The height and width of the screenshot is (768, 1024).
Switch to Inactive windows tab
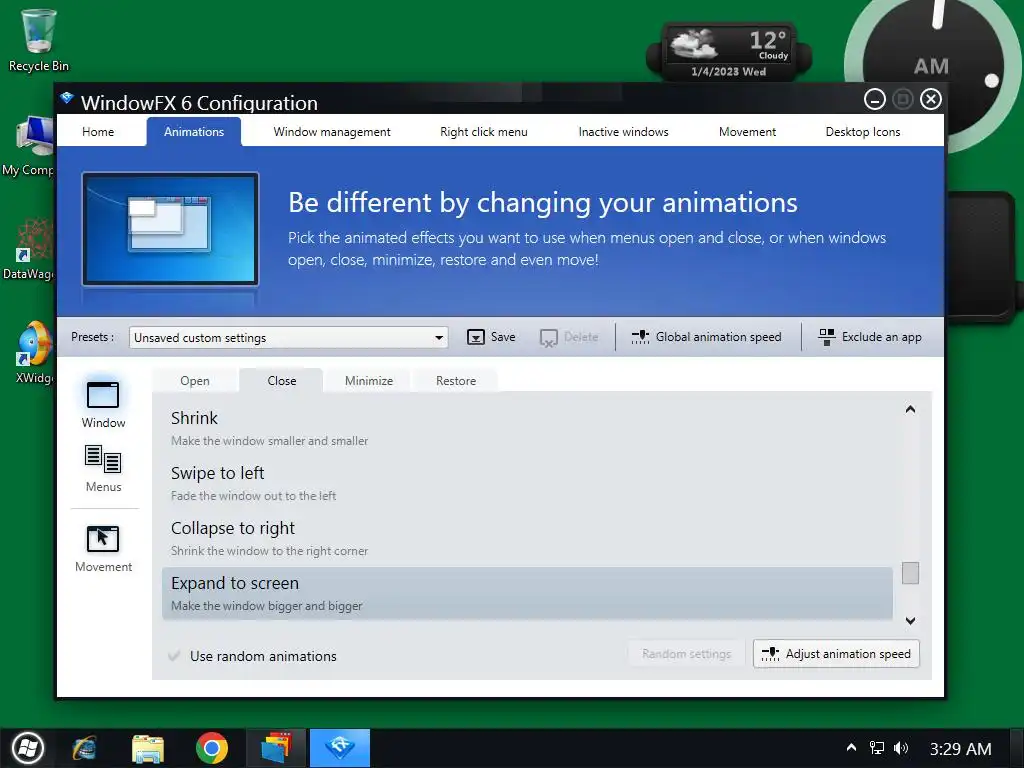coord(624,132)
